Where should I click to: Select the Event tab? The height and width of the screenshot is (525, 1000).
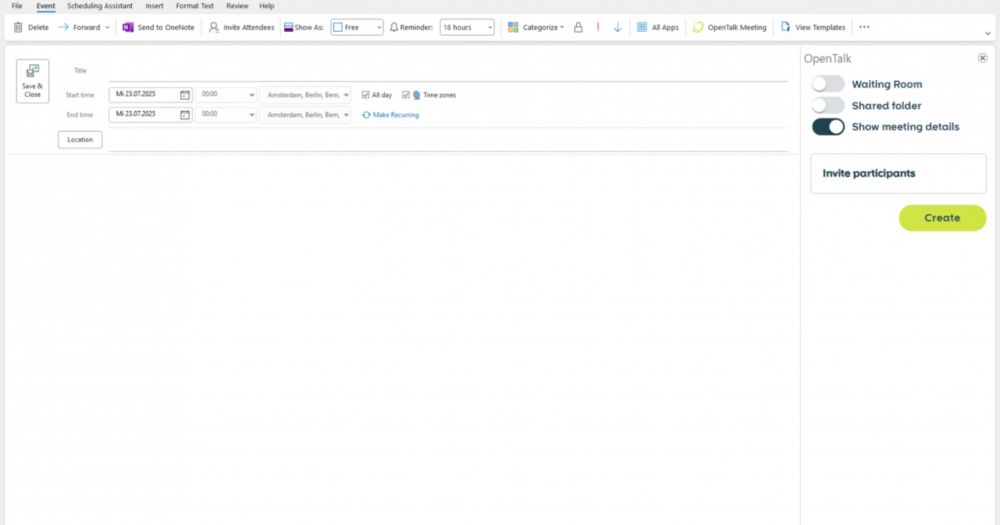click(x=45, y=6)
